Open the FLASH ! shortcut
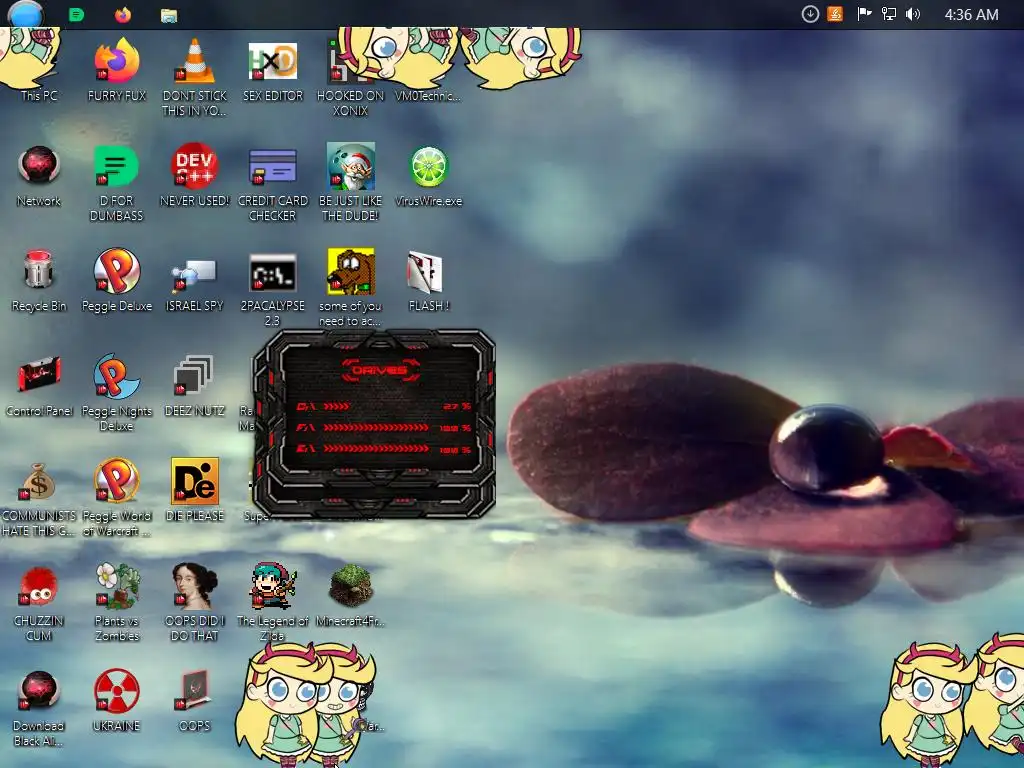The height and width of the screenshot is (768, 1024). (x=428, y=281)
